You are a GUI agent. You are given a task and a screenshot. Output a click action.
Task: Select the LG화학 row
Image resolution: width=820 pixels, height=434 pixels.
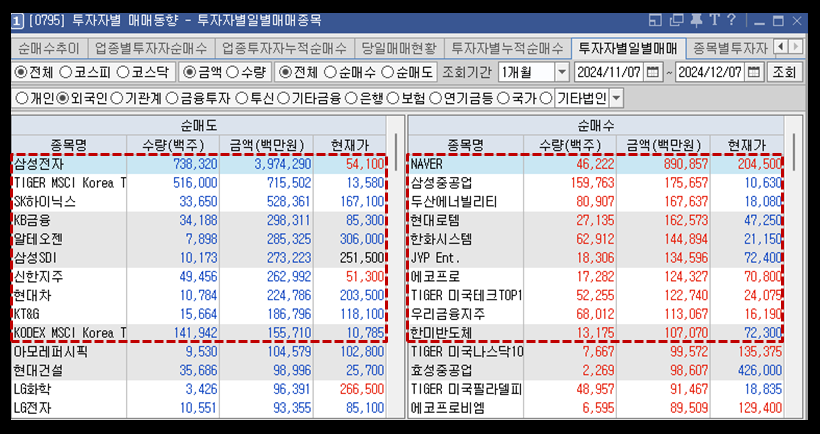(199, 390)
